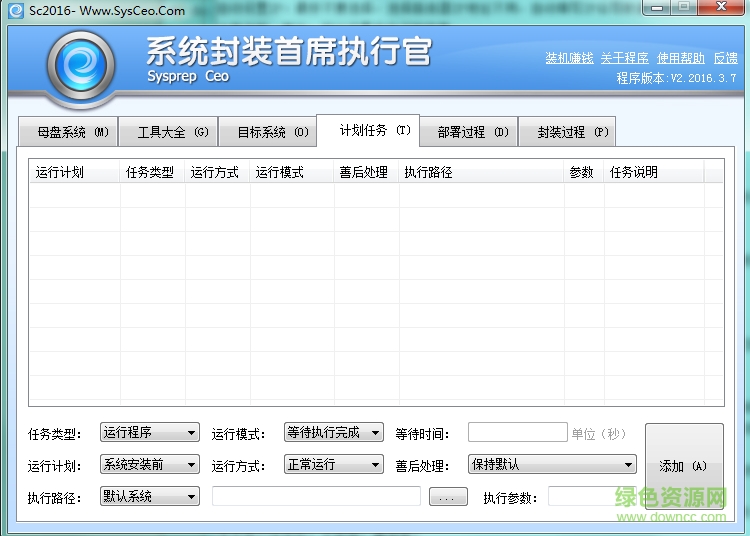The image size is (750, 536).
Task: Expand the 运行方式 dropdown showing 正常运行
Action: [334, 464]
